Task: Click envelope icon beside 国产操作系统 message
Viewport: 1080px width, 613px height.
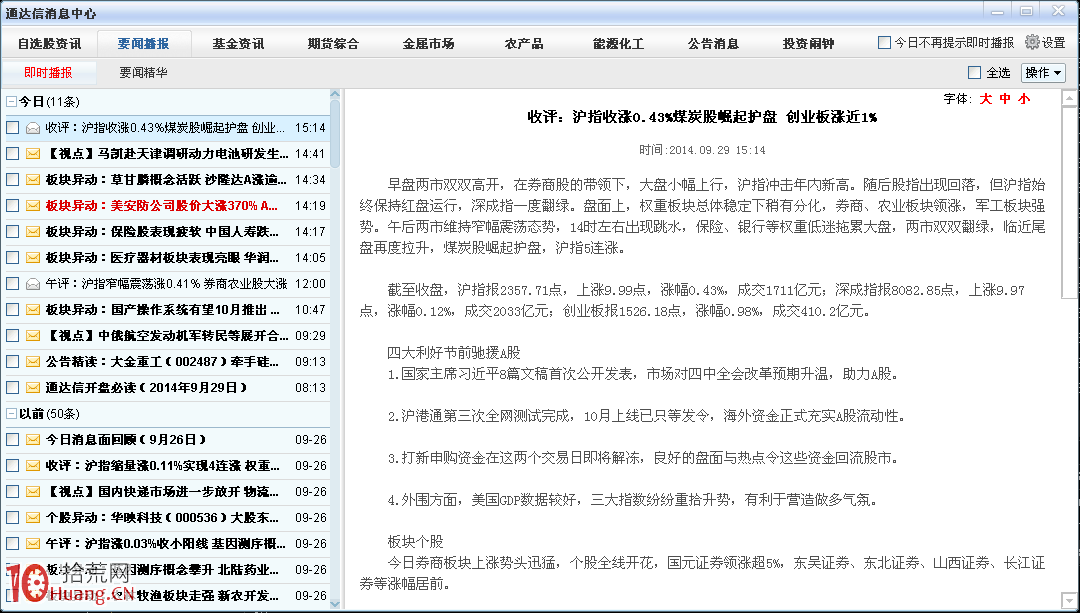Action: coord(32,310)
